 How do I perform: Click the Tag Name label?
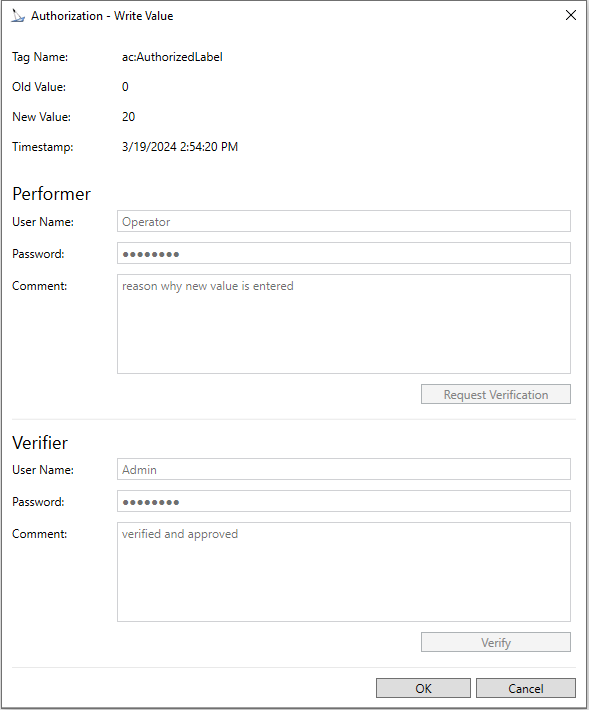click(40, 57)
